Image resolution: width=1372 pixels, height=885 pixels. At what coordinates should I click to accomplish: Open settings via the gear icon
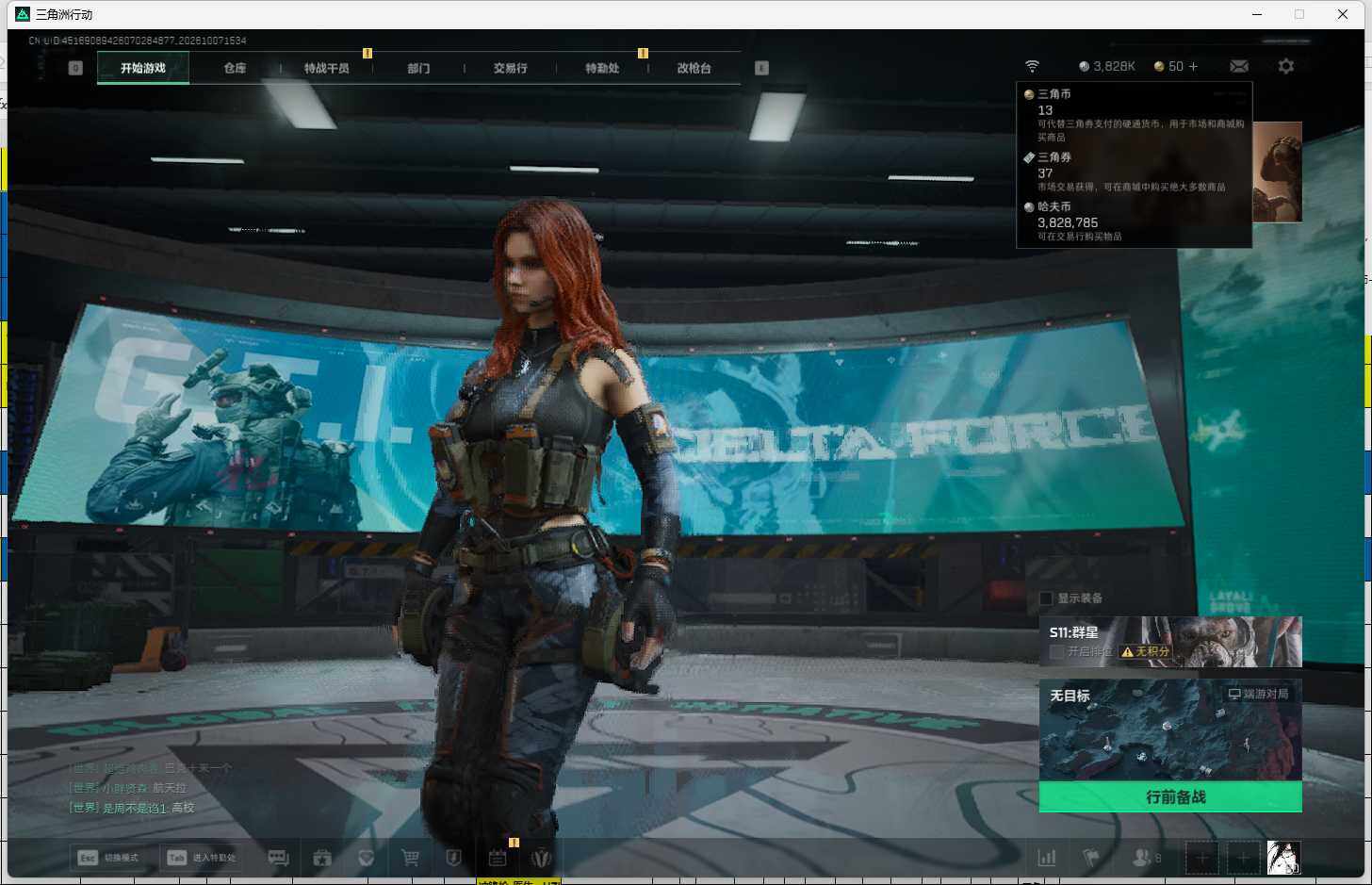pos(1286,66)
